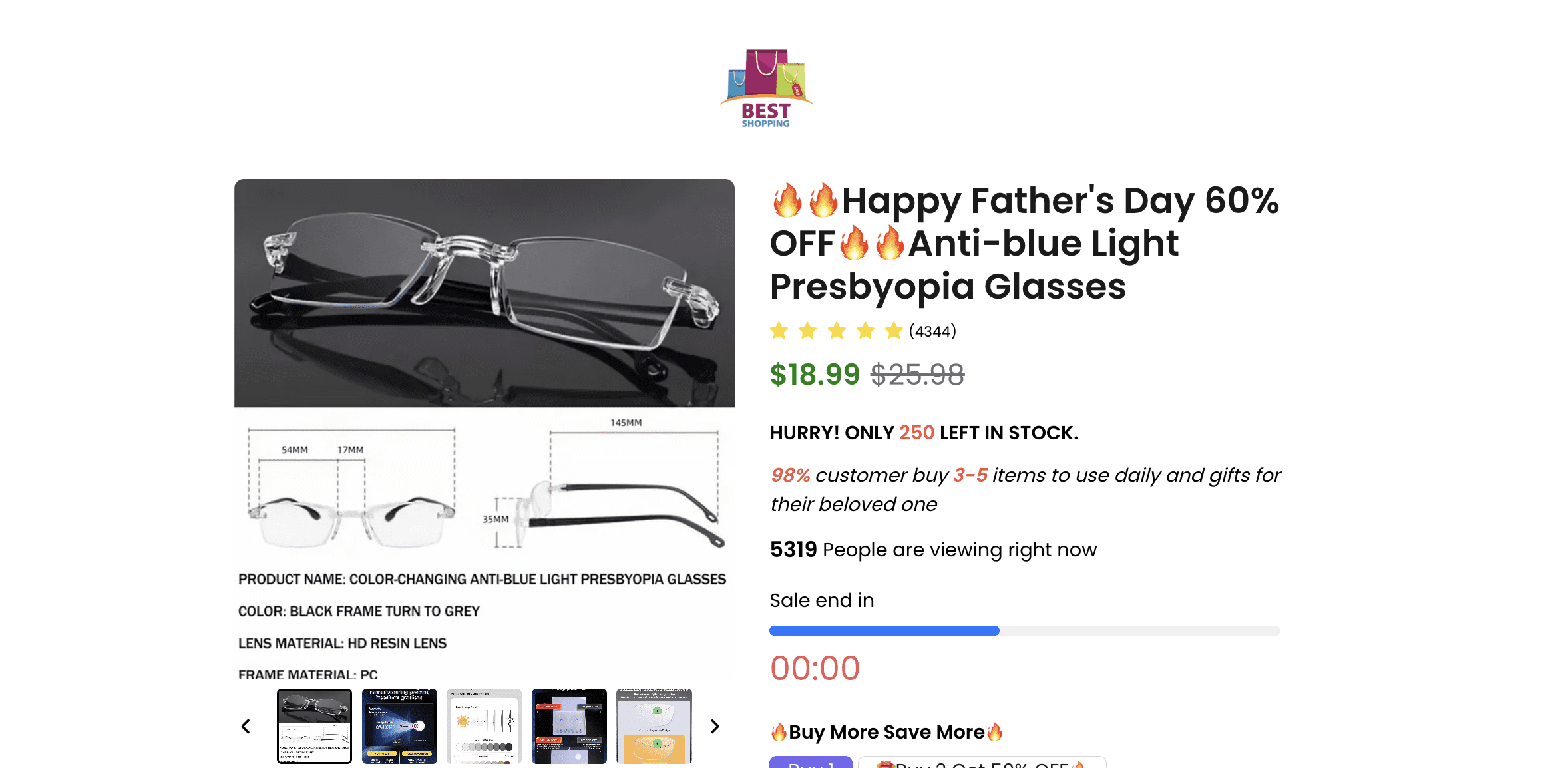Show next product thumbnails with right arrow
Image resolution: width=1568 pixels, height=768 pixels.
pyautogui.click(x=715, y=726)
